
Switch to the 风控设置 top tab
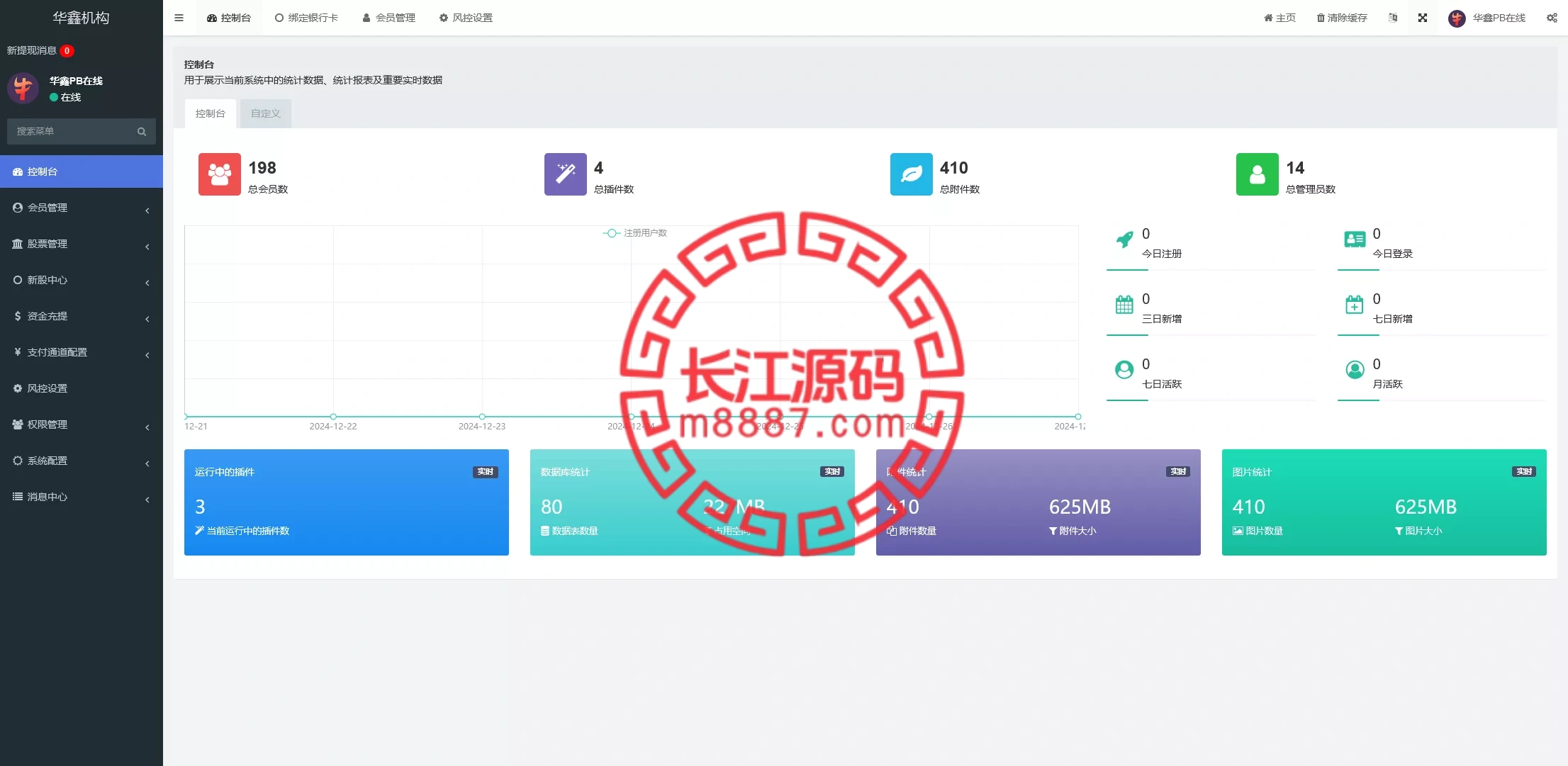coord(466,18)
